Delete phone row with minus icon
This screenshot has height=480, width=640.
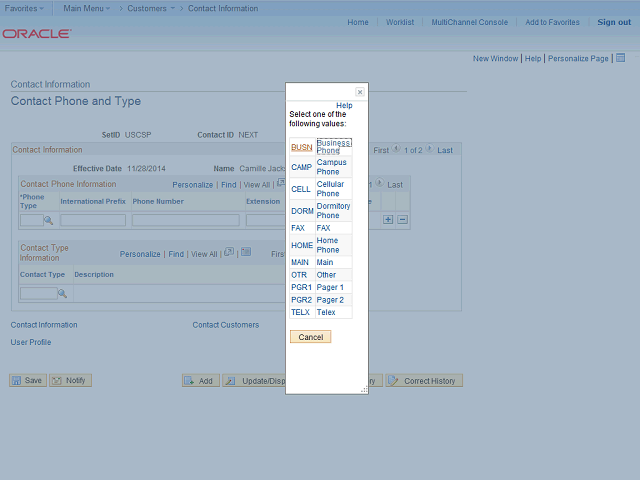click(402, 220)
